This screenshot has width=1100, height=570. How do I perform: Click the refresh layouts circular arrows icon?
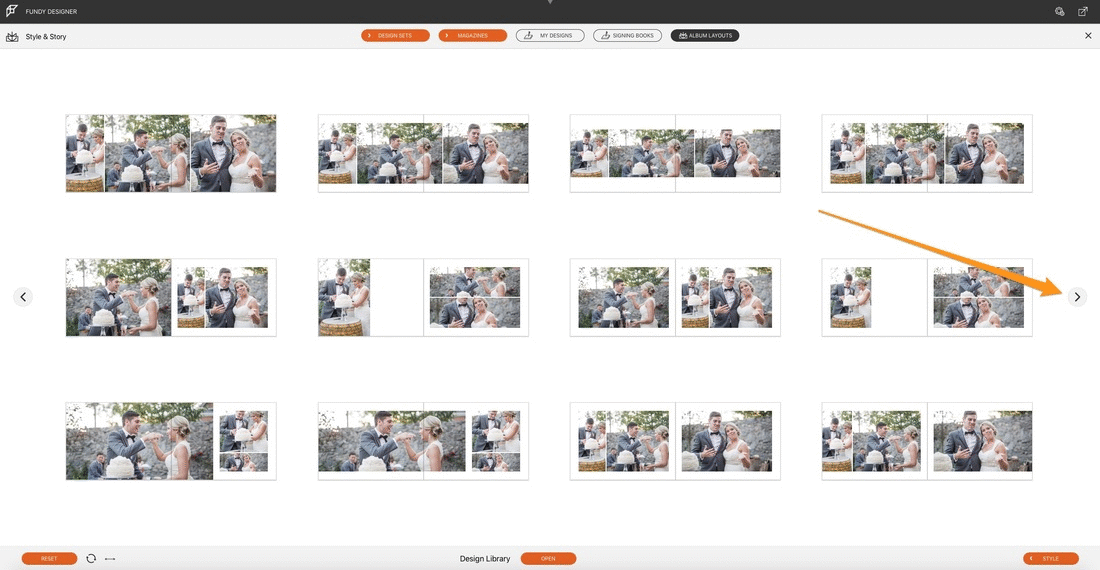91,559
